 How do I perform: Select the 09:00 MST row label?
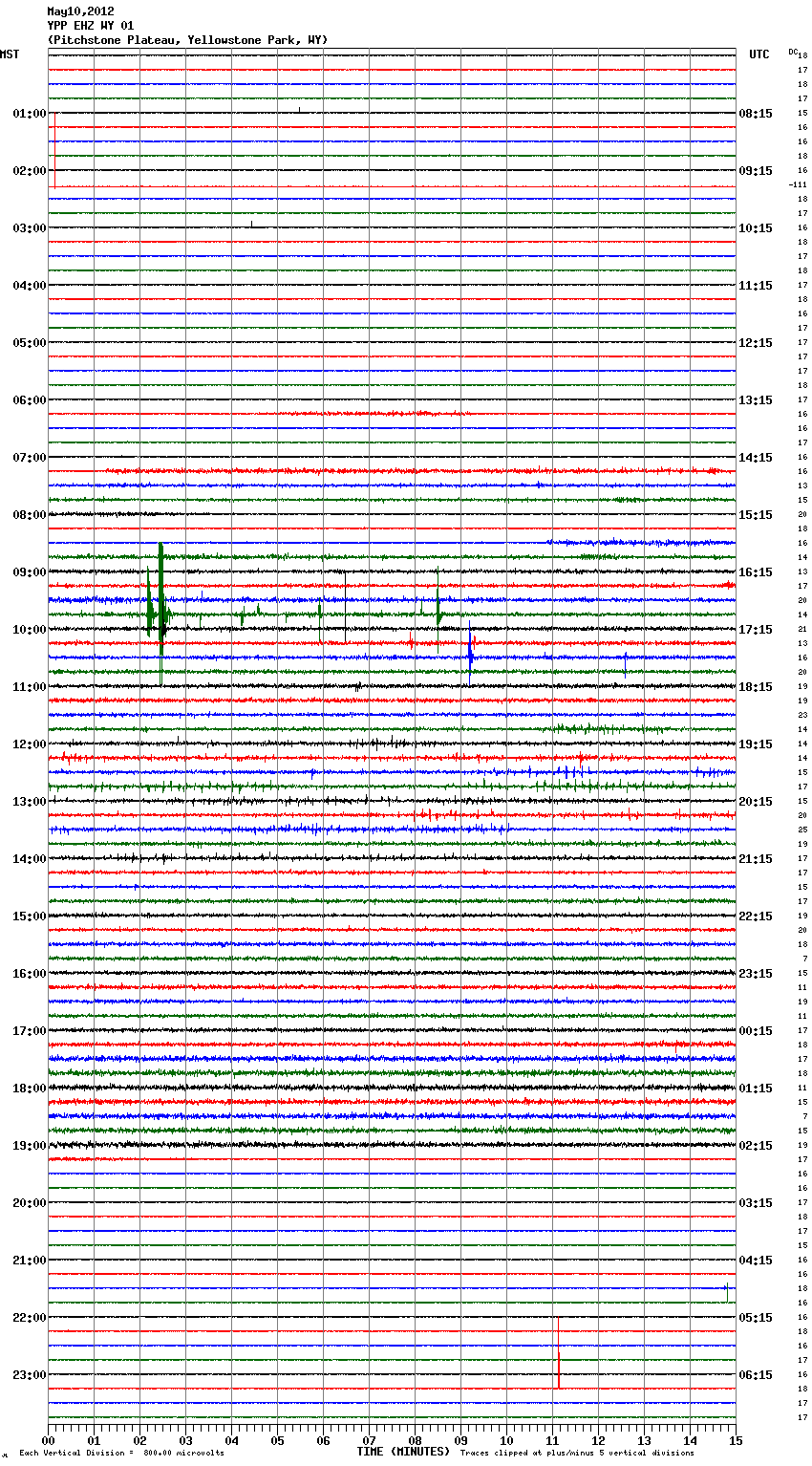click(29, 572)
